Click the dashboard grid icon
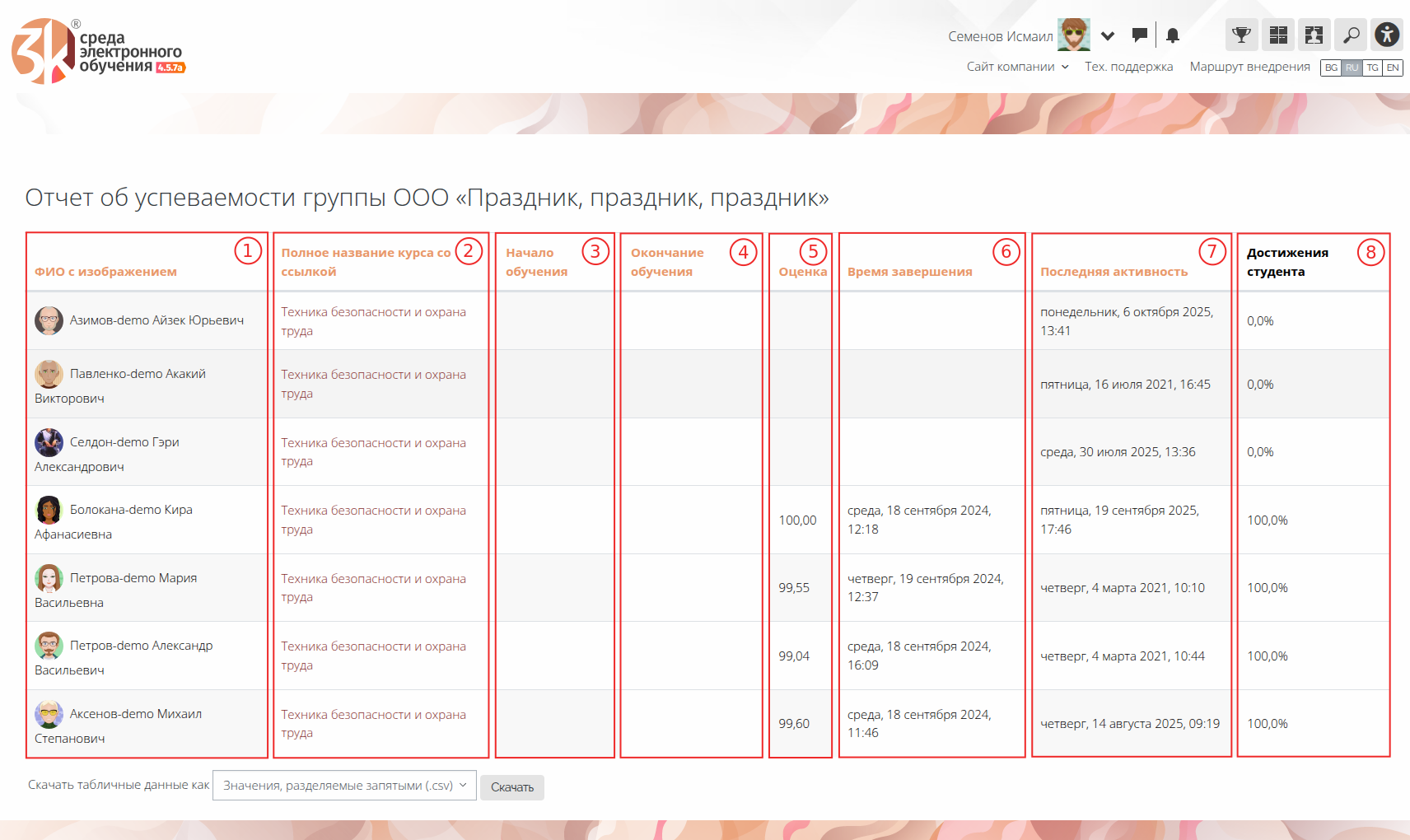This screenshot has width=1410, height=840. point(1278,35)
